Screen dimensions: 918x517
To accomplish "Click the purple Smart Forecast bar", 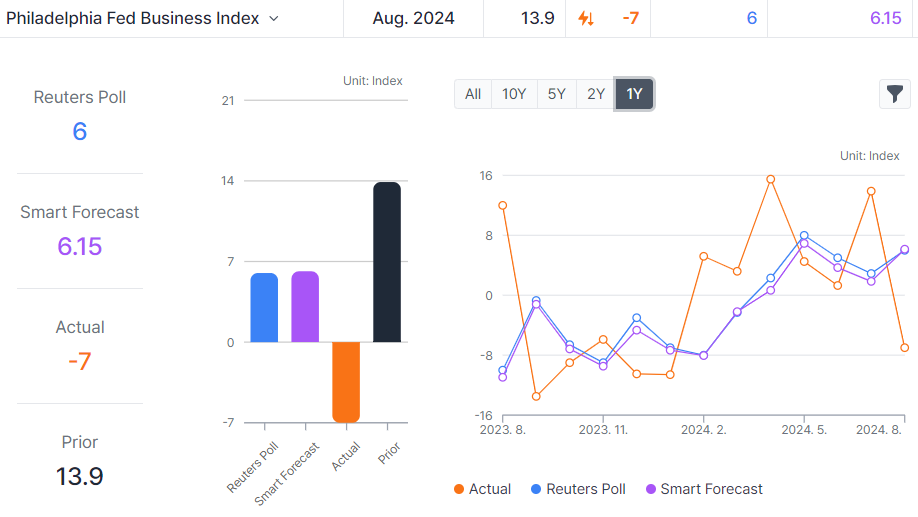I will [x=305, y=307].
